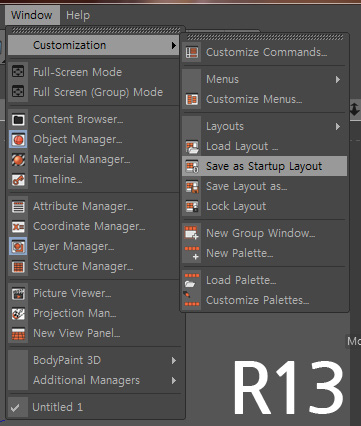Viewport: 361px width, 426px height.
Task: Choose Save as Startup Layout
Action: pos(265,166)
